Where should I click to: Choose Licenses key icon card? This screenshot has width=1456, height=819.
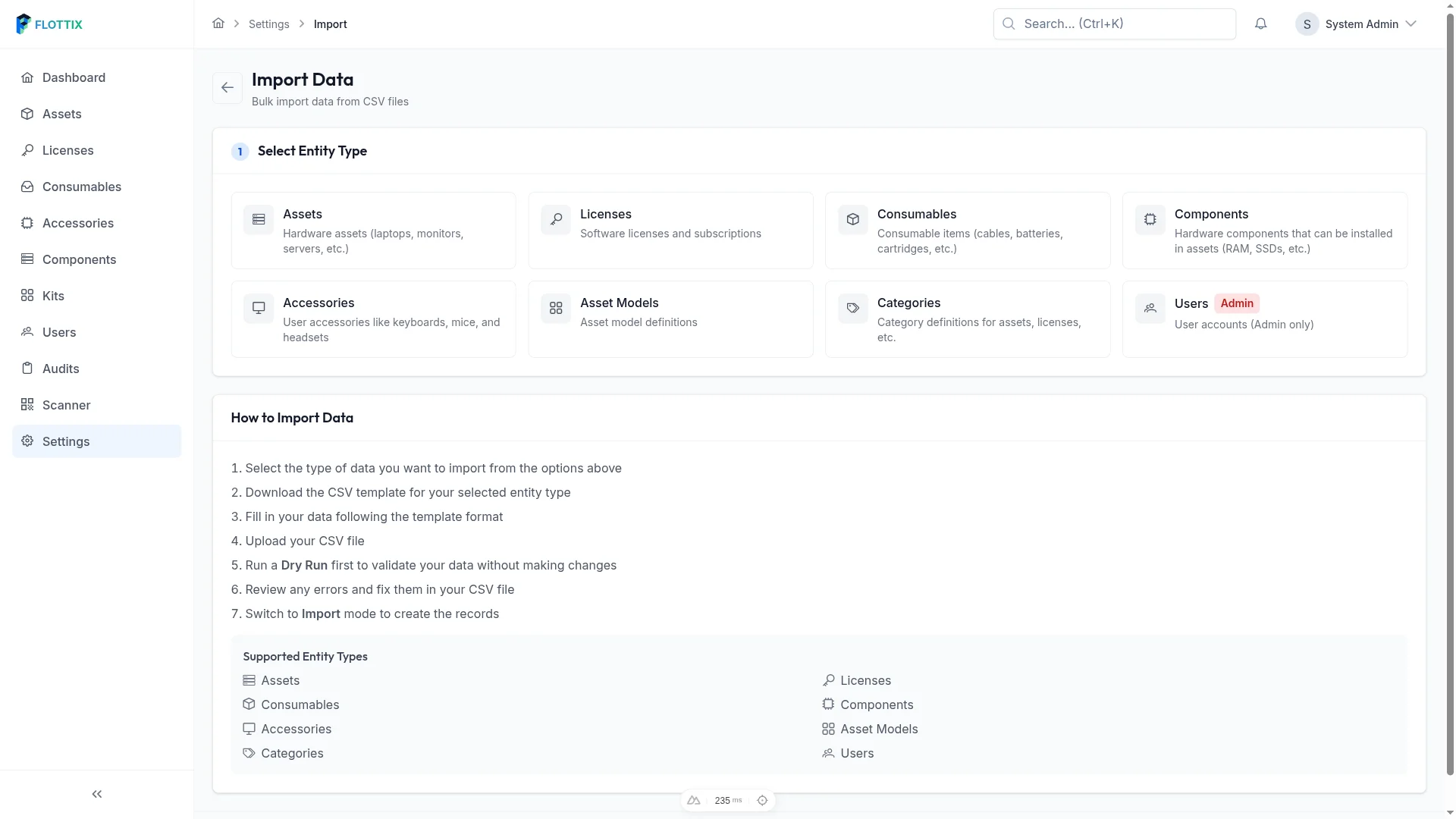click(x=671, y=231)
